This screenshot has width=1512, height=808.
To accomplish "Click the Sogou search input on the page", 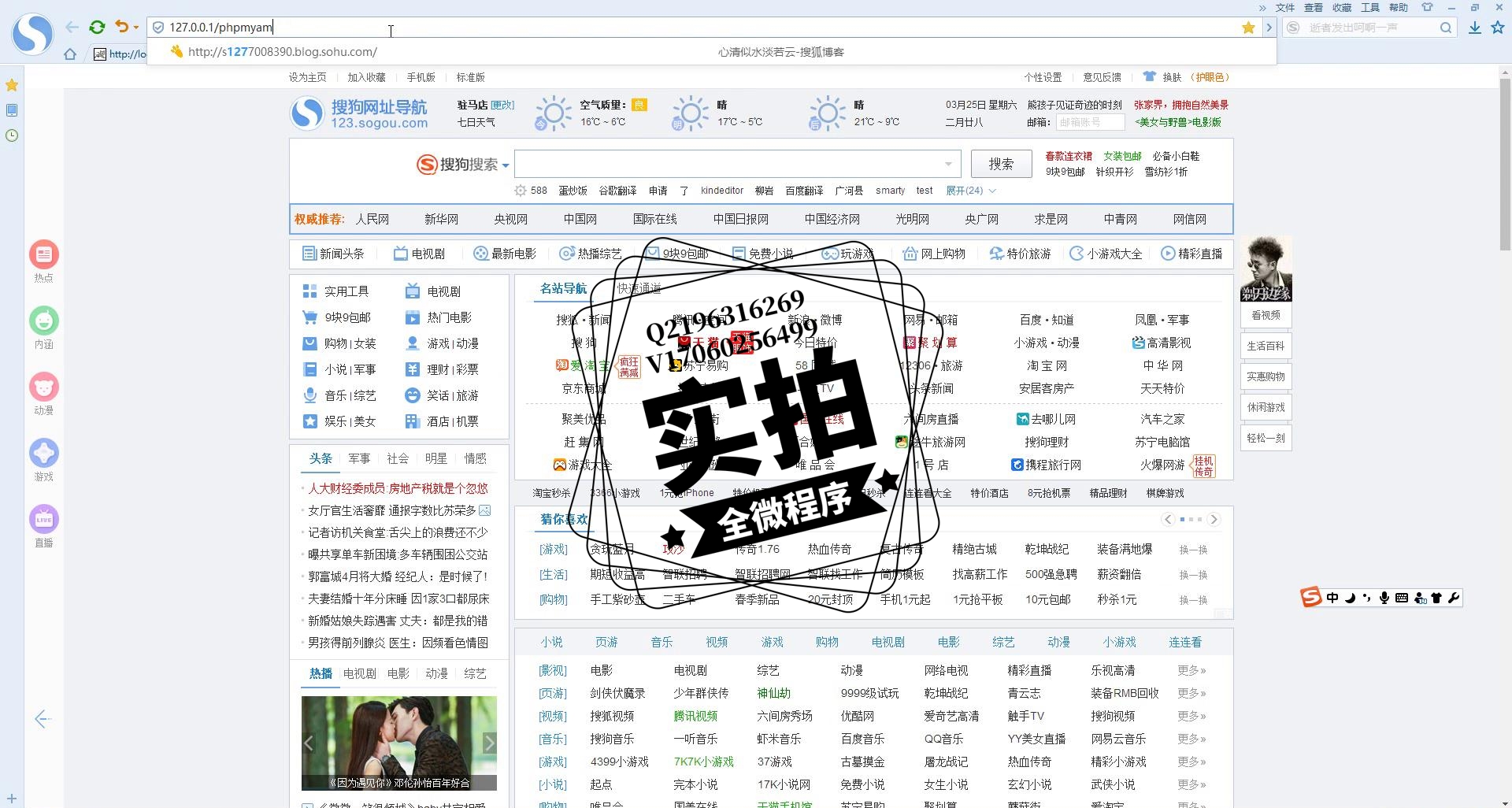I will (728, 164).
